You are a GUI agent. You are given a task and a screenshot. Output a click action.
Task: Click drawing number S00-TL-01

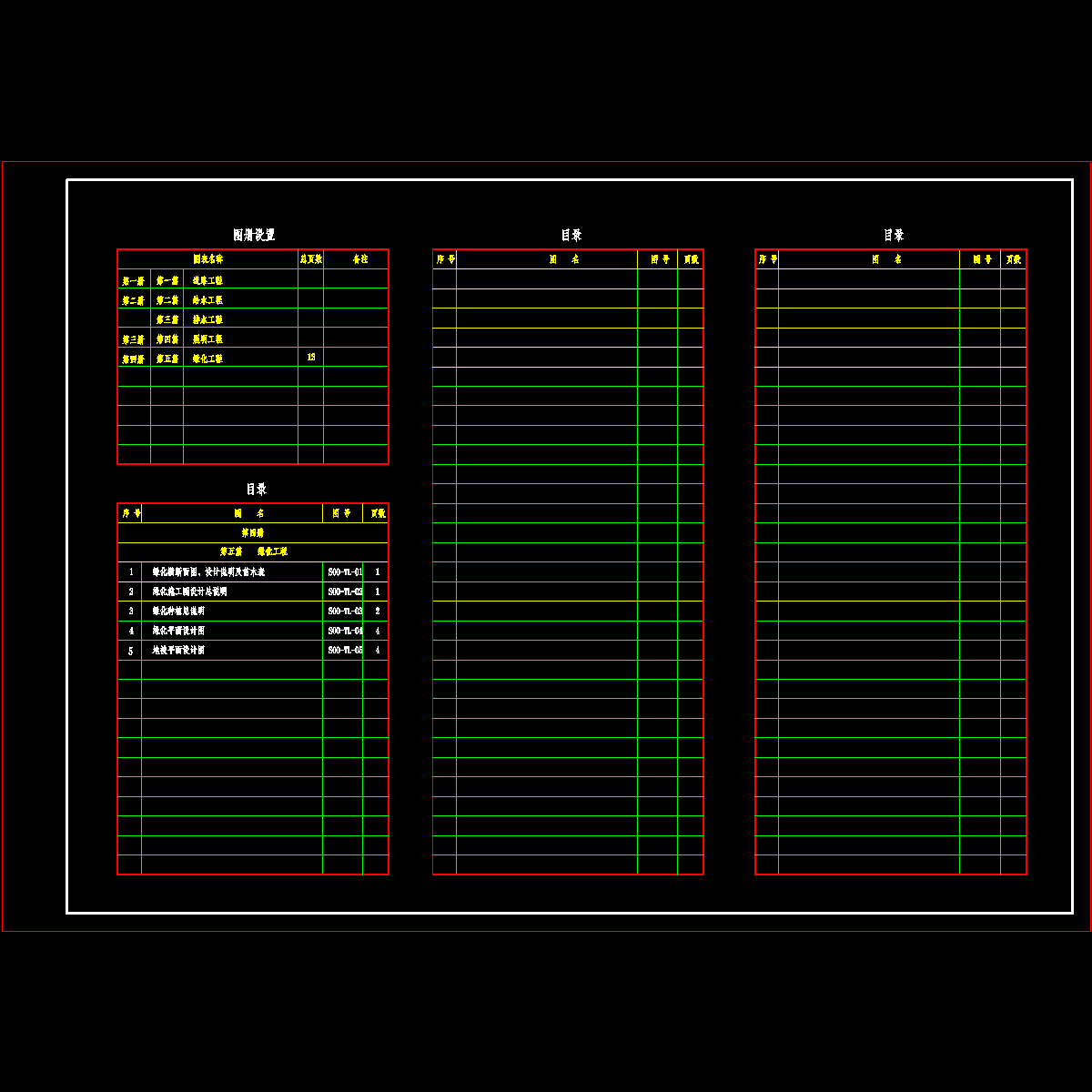click(345, 572)
